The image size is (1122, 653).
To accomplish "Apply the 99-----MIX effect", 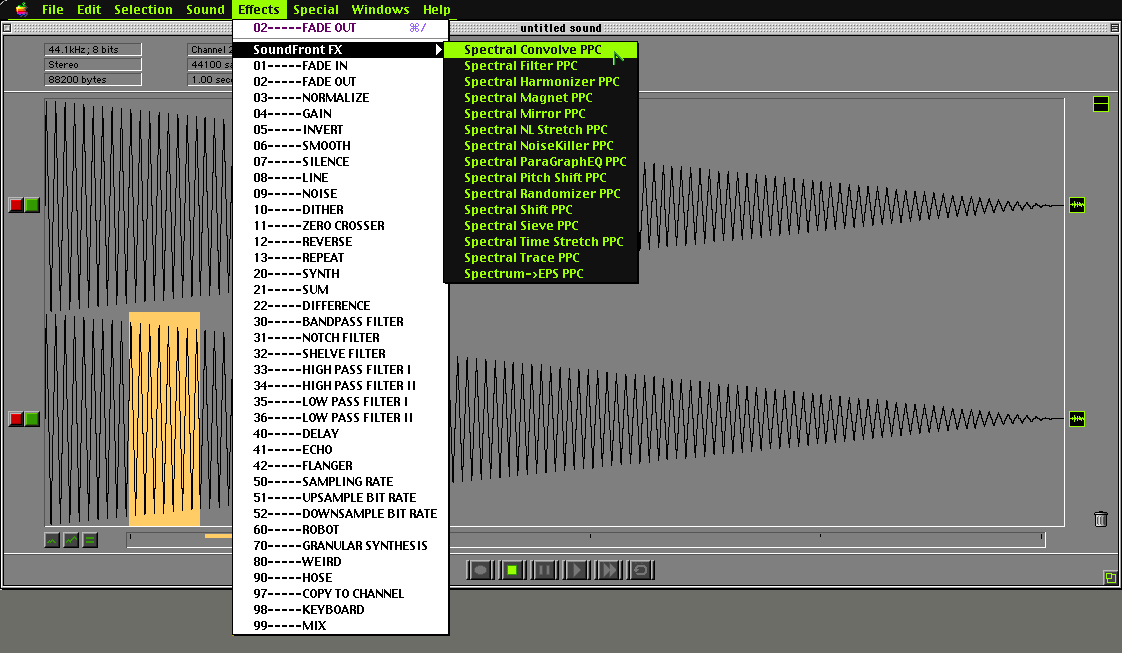I will [x=341, y=626].
